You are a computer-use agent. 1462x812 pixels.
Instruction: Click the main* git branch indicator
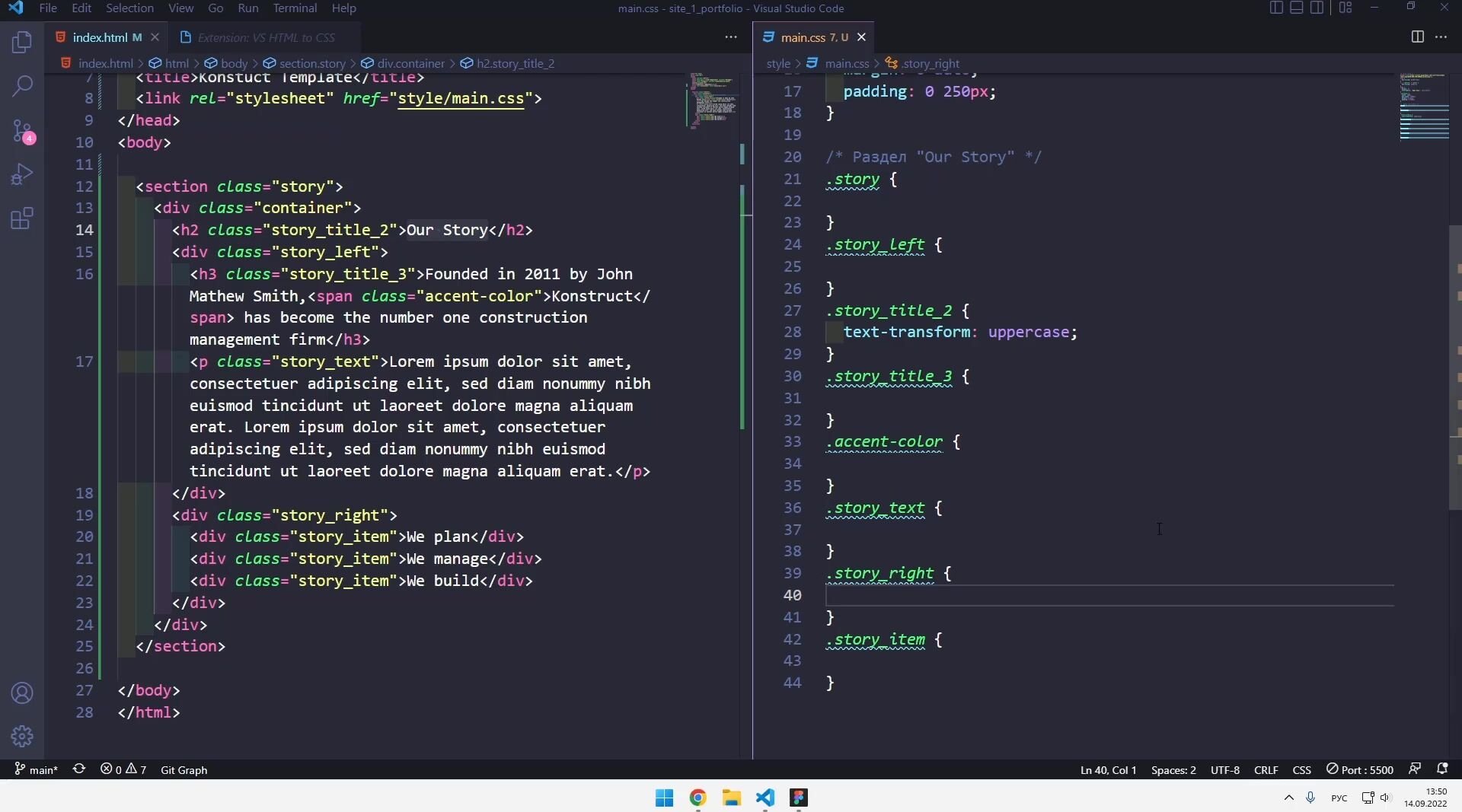(36, 769)
